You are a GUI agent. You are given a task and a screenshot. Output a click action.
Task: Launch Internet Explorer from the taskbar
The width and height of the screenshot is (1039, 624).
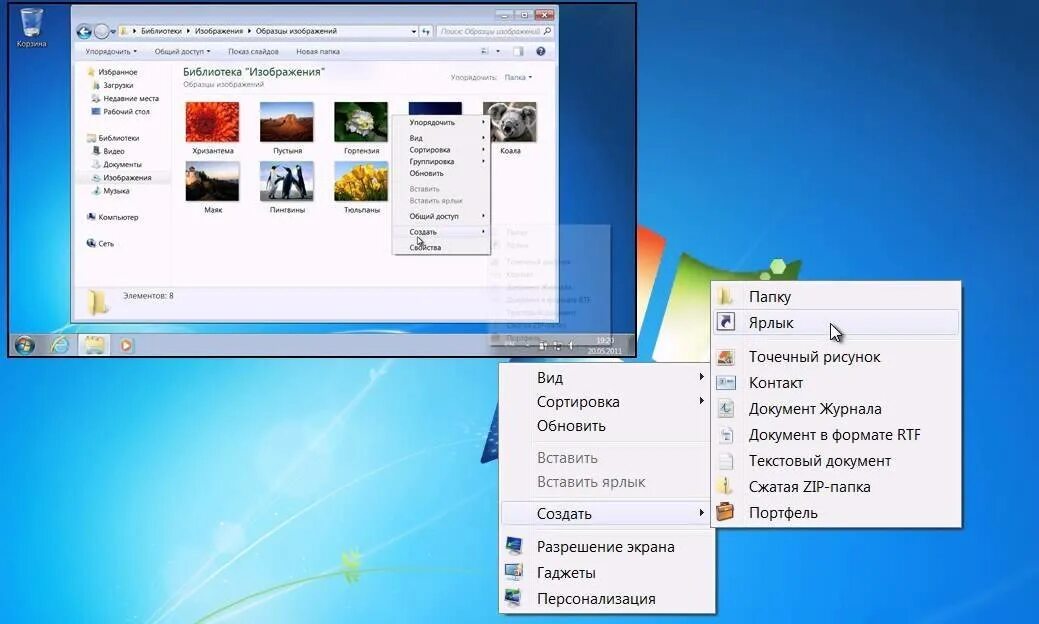pyautogui.click(x=60, y=345)
